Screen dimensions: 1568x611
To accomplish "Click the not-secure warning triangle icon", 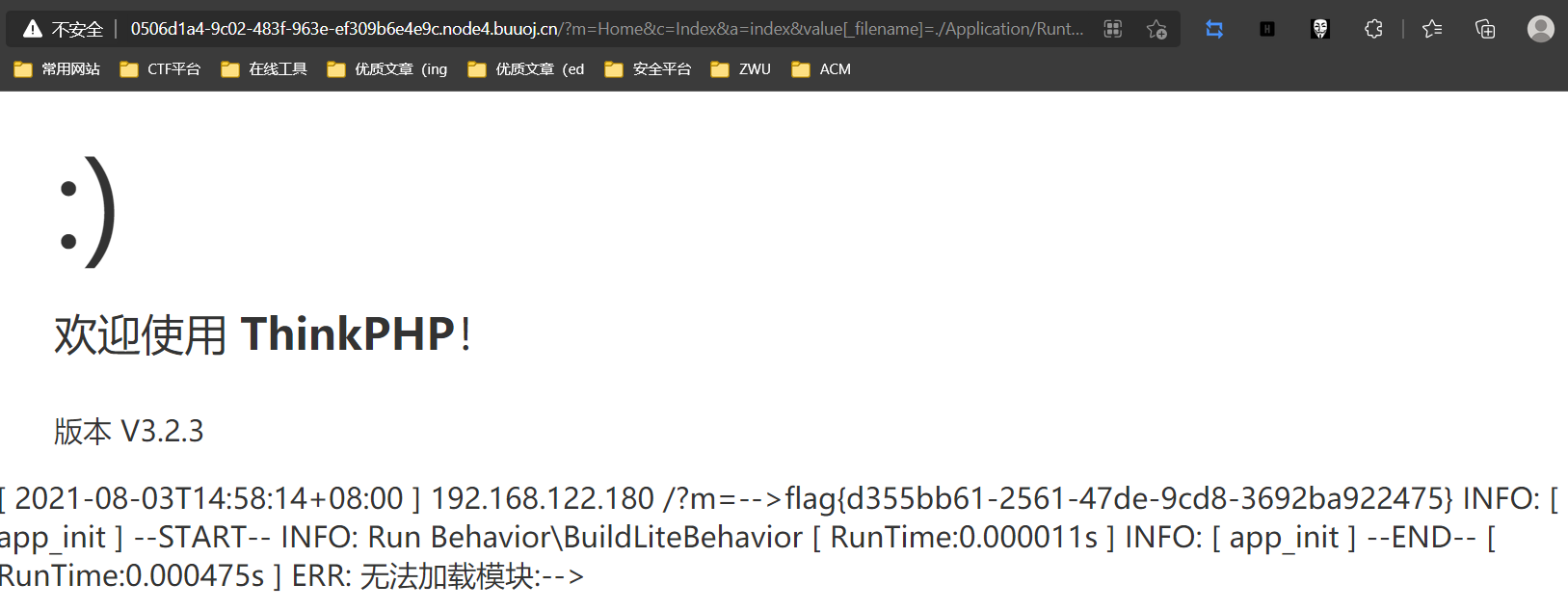I will 33,29.
